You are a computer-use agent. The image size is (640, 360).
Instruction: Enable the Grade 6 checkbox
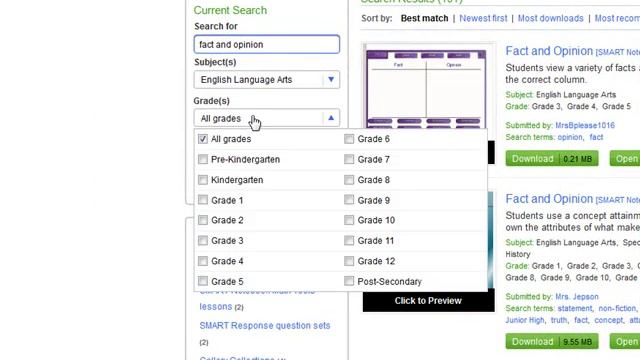(349, 139)
